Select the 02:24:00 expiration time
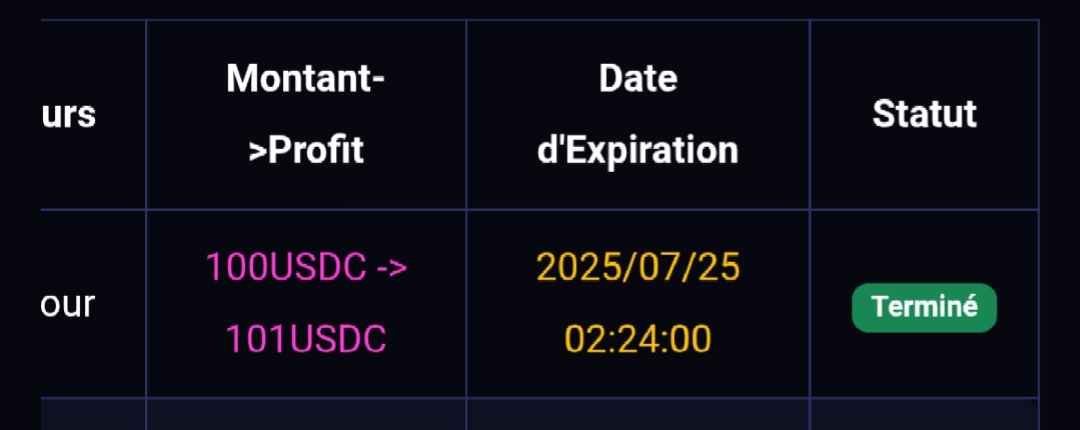Image resolution: width=1080 pixels, height=430 pixels. click(x=638, y=339)
